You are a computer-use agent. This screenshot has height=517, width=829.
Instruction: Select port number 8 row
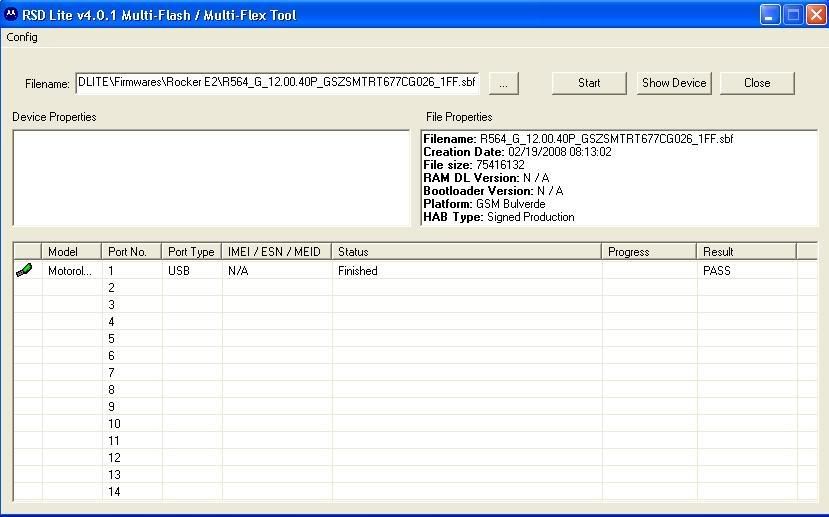point(415,390)
